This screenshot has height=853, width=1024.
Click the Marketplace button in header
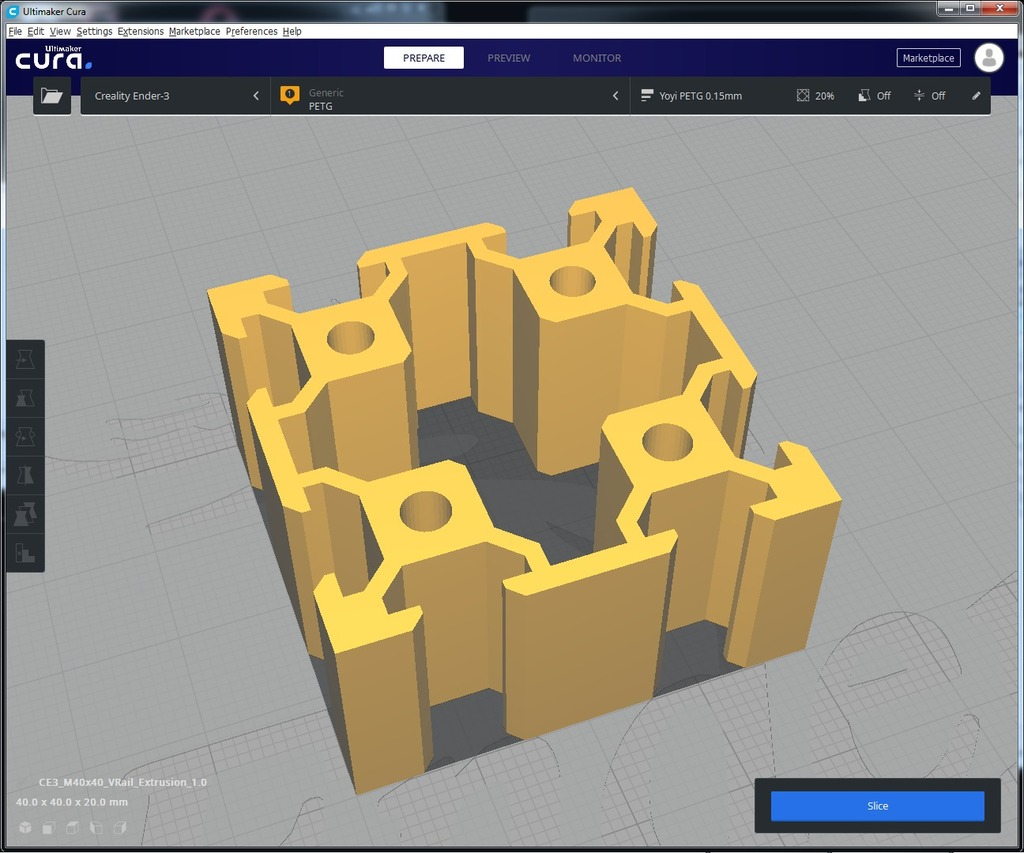(x=928, y=57)
